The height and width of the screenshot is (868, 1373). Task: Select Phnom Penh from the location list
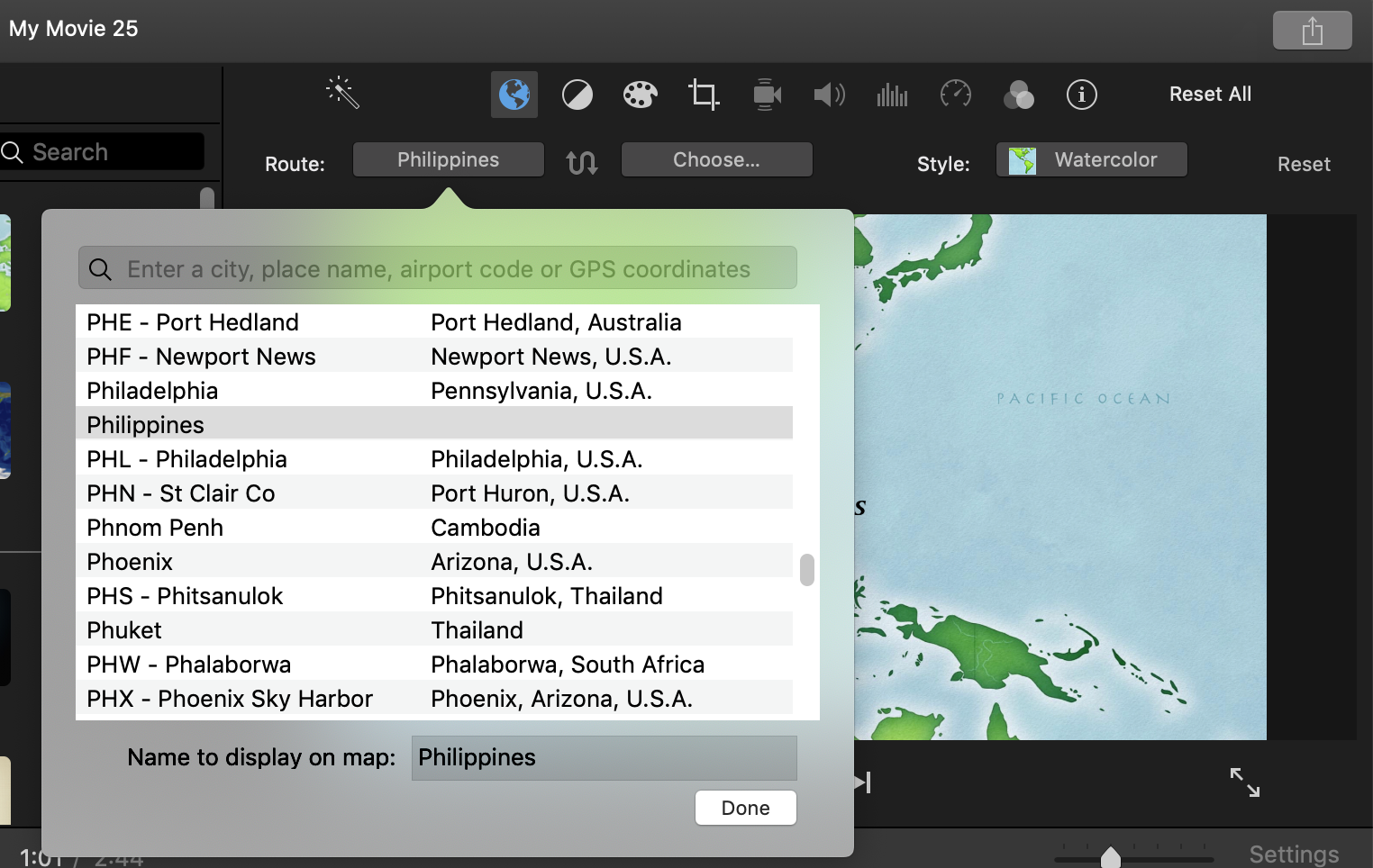coord(155,528)
